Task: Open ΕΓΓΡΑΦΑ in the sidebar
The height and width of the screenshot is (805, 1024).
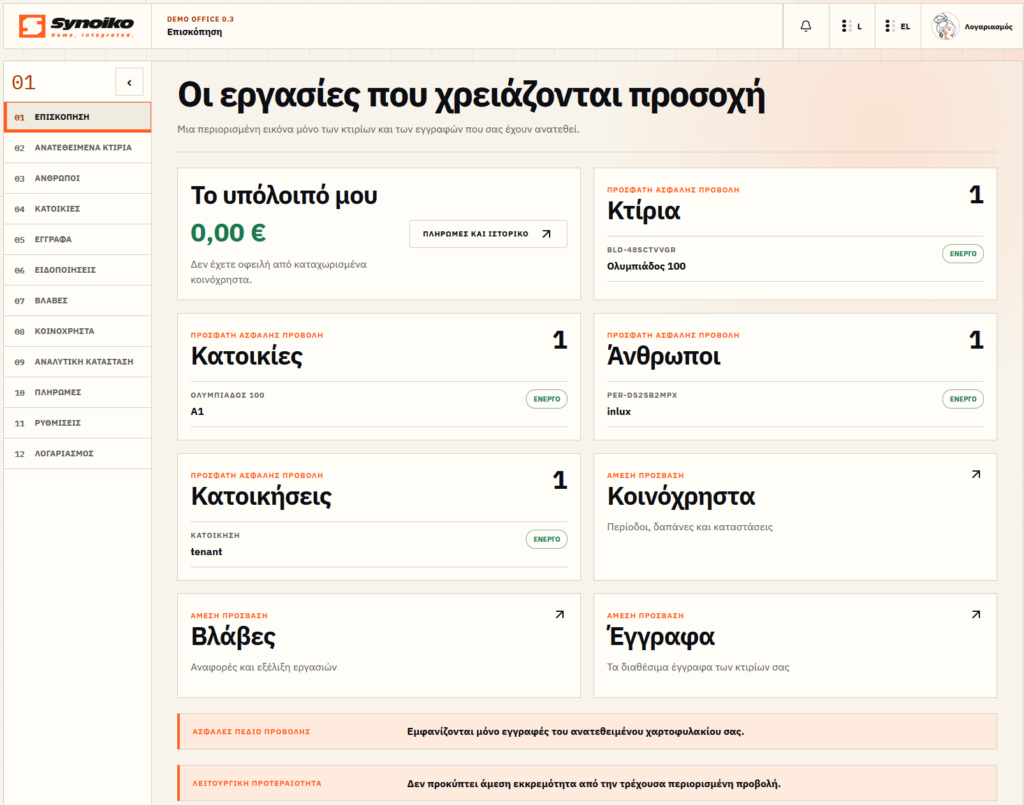Action: tap(78, 240)
